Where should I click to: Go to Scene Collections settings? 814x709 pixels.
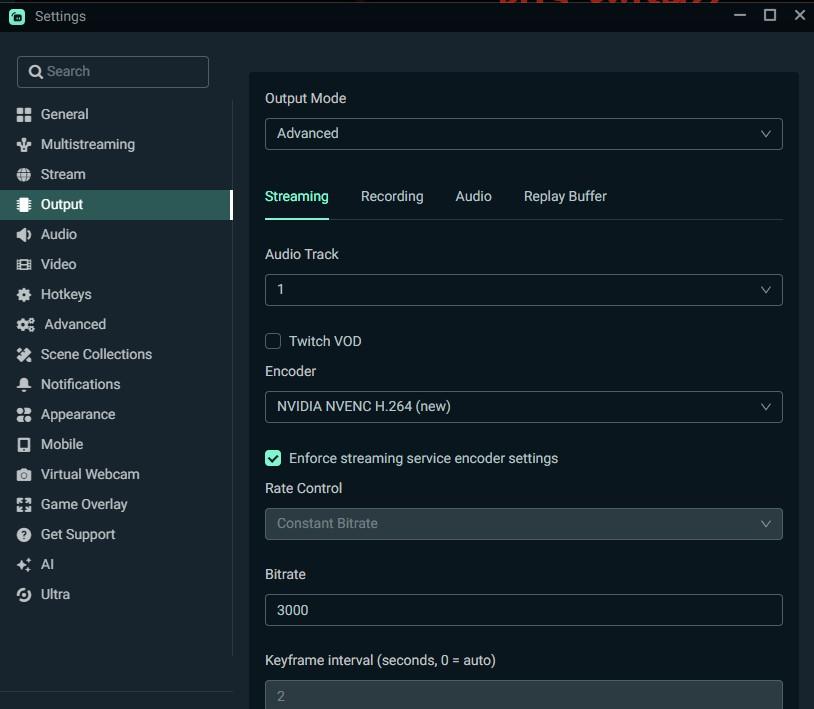click(96, 355)
